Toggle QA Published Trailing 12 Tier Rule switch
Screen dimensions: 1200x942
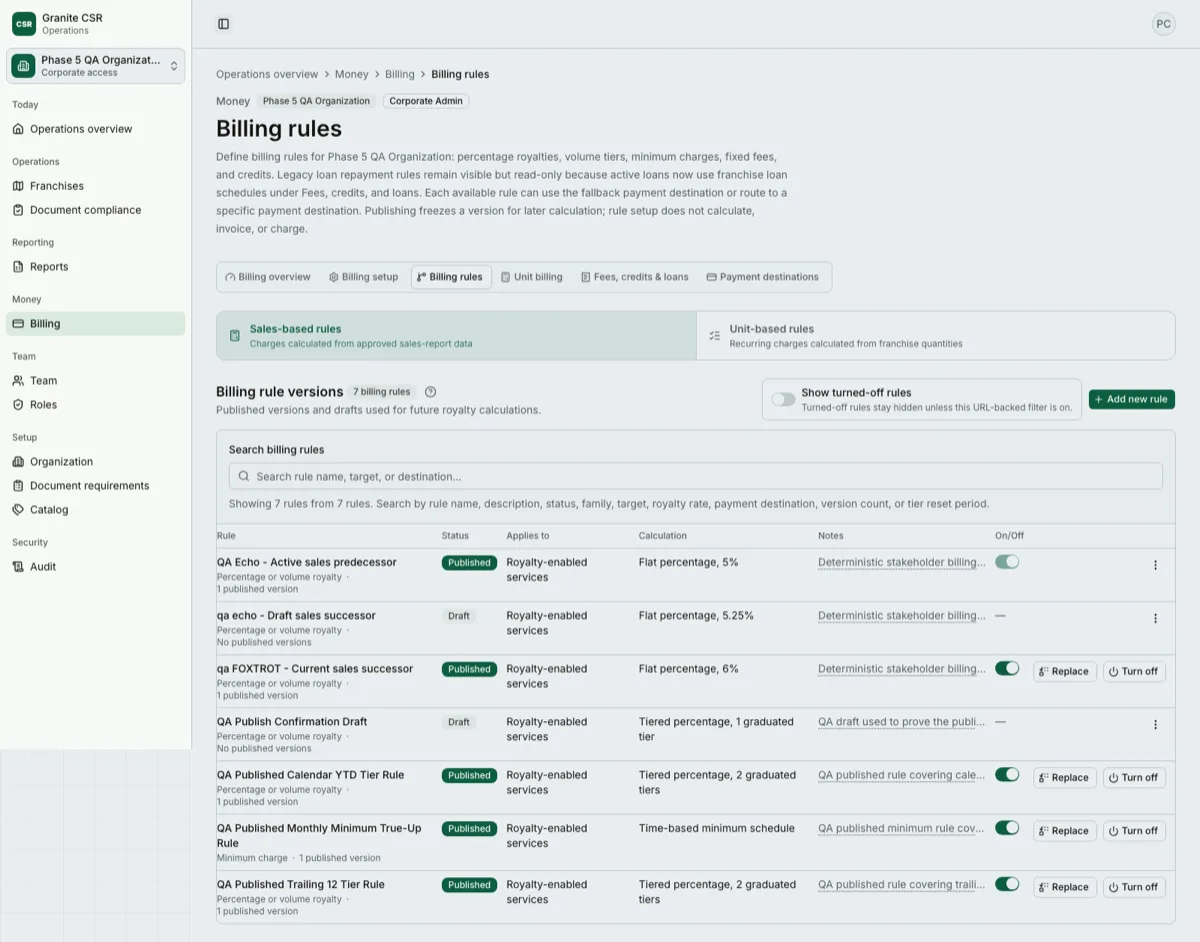pyautogui.click(x=1007, y=883)
